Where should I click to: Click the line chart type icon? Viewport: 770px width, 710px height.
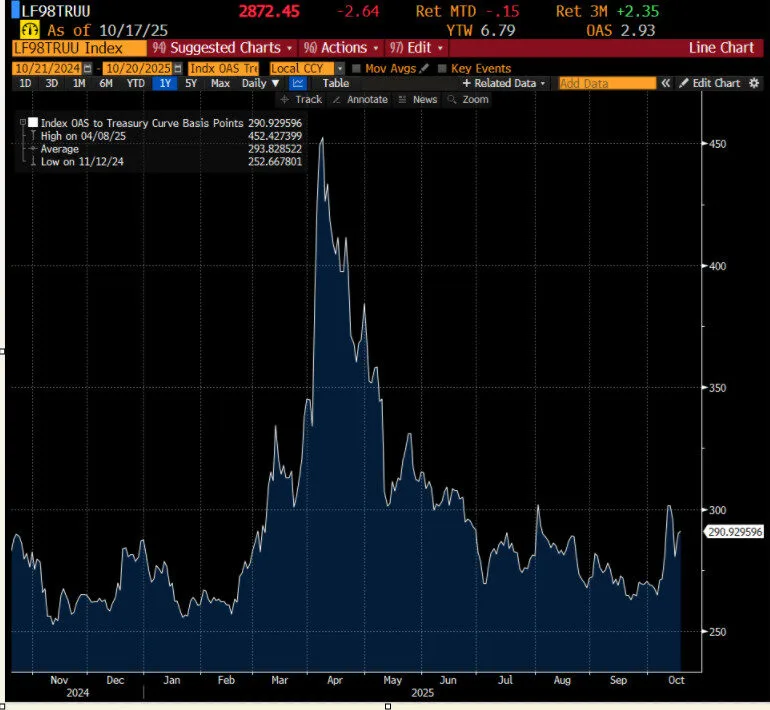297,83
